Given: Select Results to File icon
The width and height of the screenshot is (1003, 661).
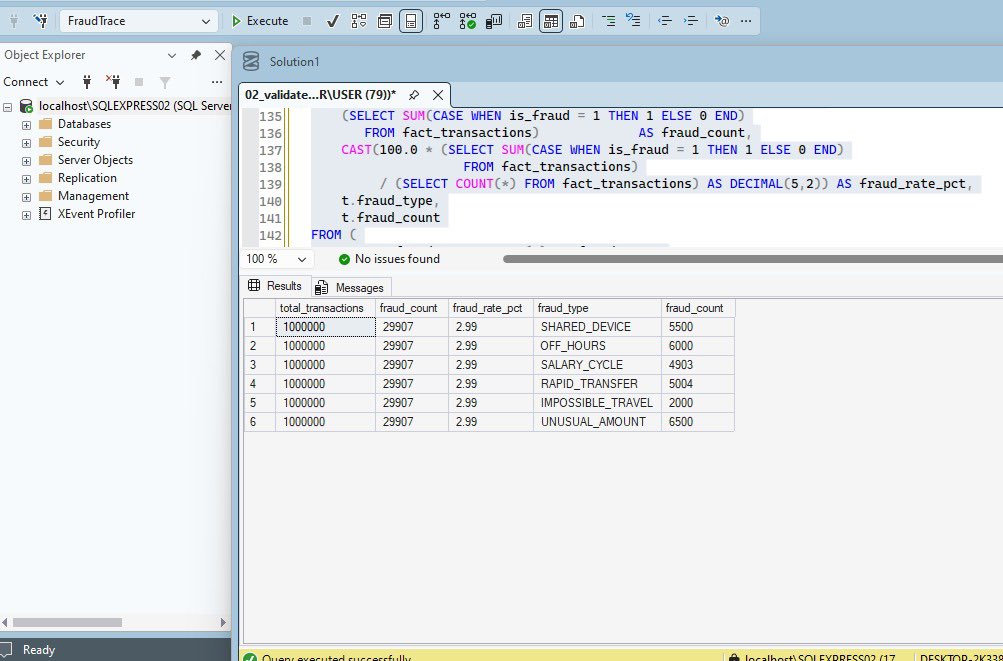Looking at the screenshot, I should [x=577, y=21].
